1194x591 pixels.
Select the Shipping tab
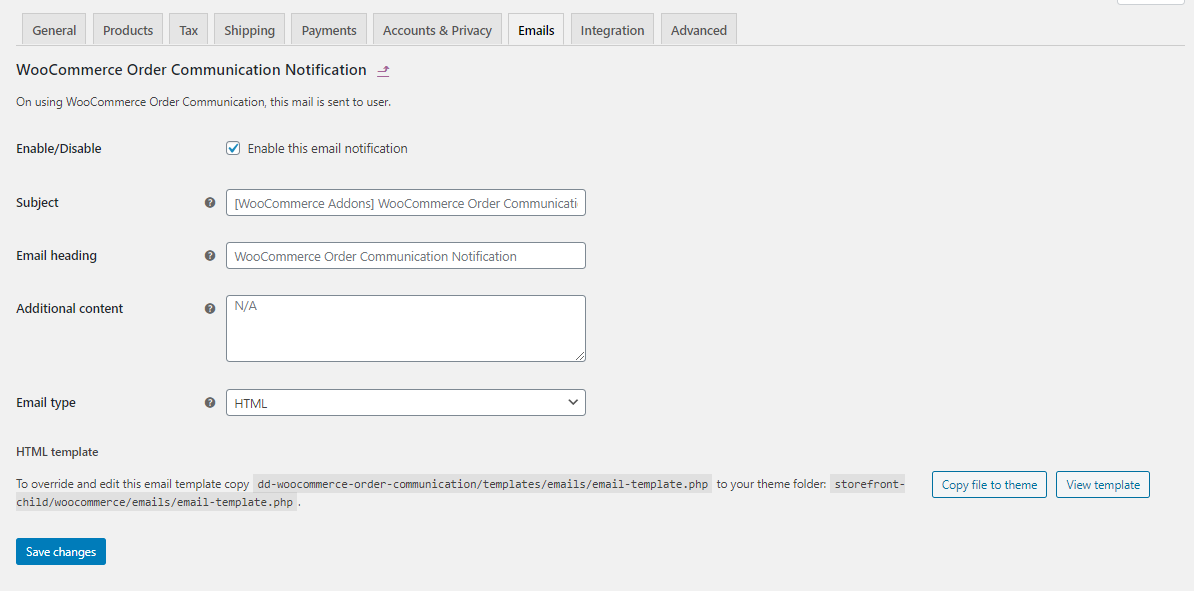249,30
